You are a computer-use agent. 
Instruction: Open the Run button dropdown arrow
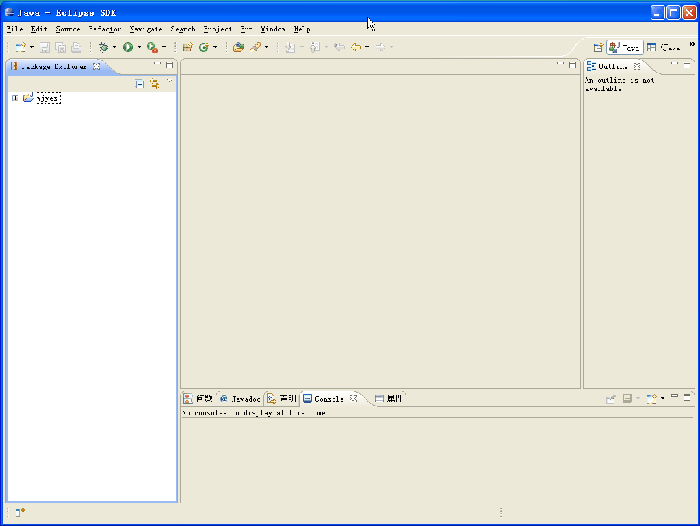point(139,47)
